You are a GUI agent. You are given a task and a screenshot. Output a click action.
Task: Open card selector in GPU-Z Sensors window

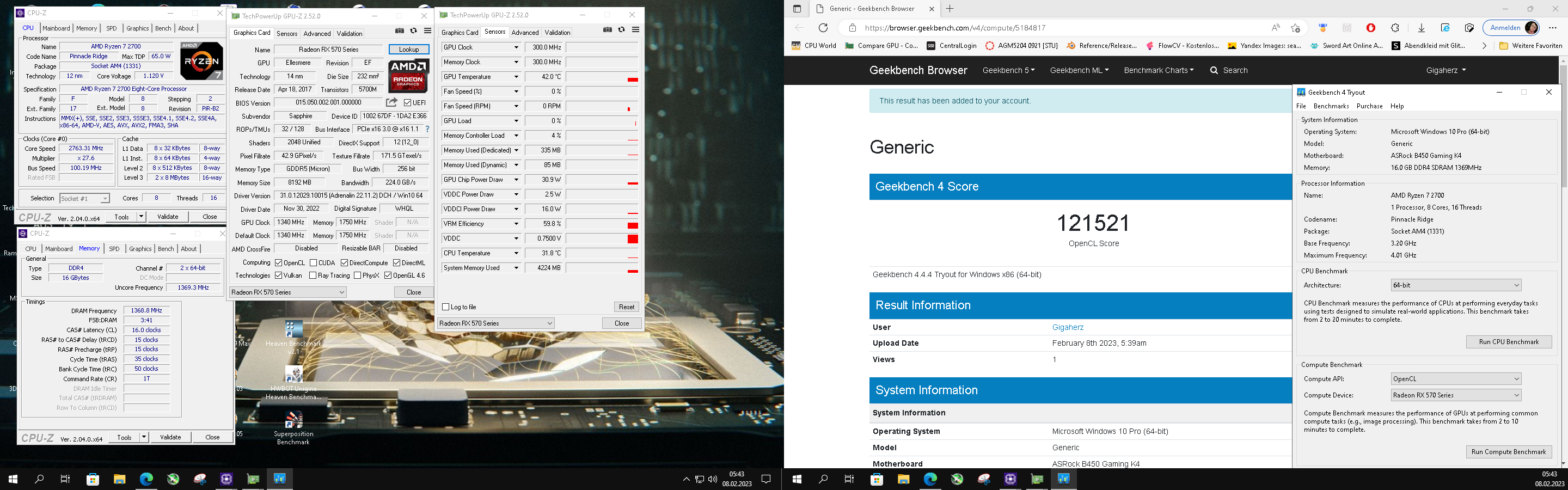[x=496, y=323]
